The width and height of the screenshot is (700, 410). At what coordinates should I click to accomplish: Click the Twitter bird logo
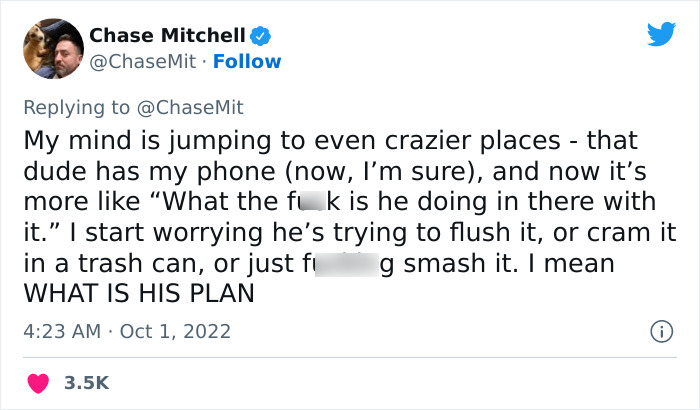[661, 34]
